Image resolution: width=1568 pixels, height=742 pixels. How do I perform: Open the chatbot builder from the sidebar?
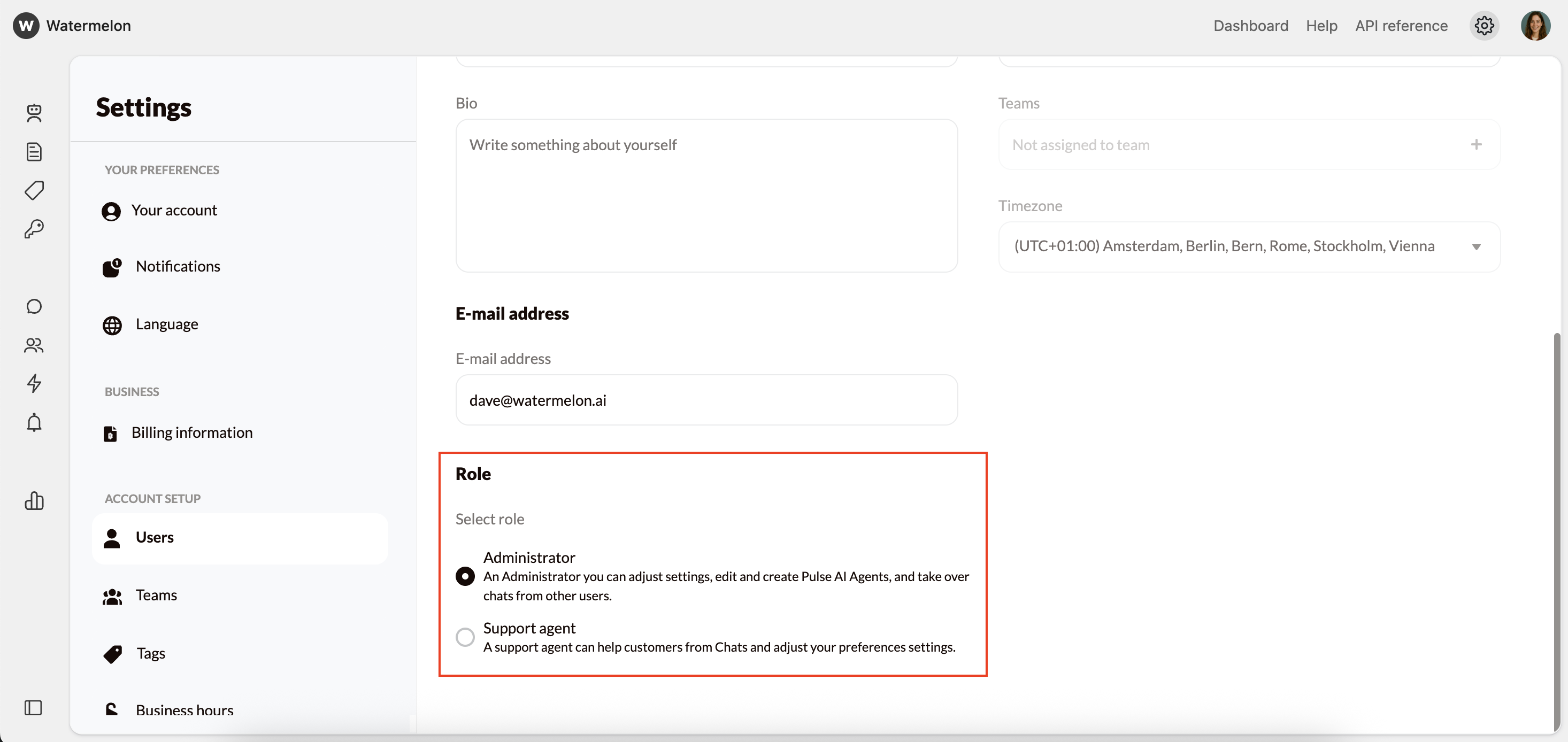coord(34,113)
